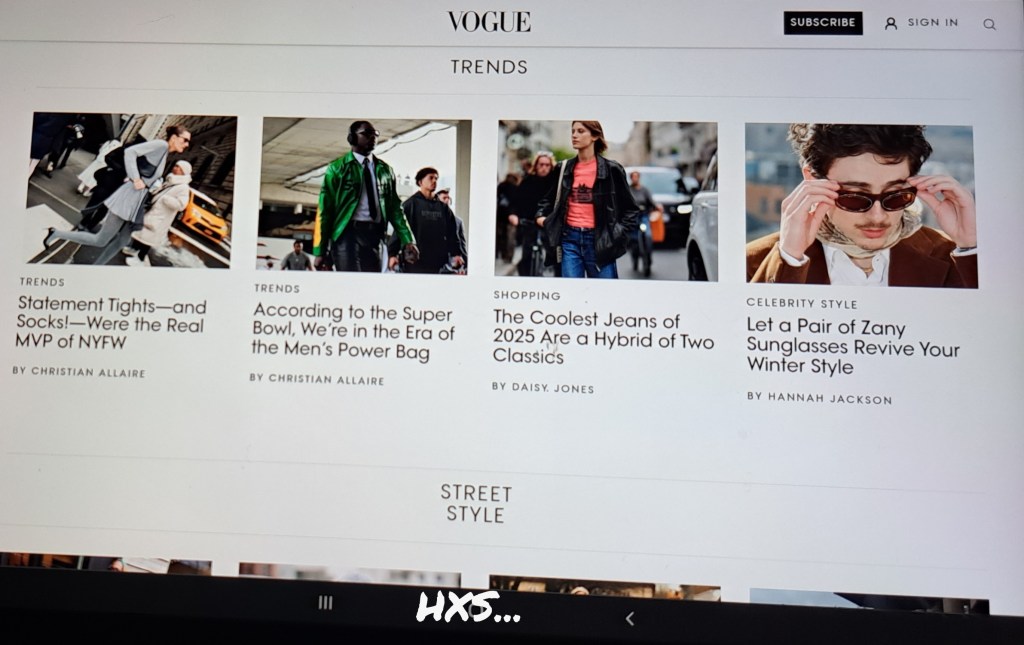1024x645 pixels.
Task: View the green leather jacket photo
Action: pos(364,195)
